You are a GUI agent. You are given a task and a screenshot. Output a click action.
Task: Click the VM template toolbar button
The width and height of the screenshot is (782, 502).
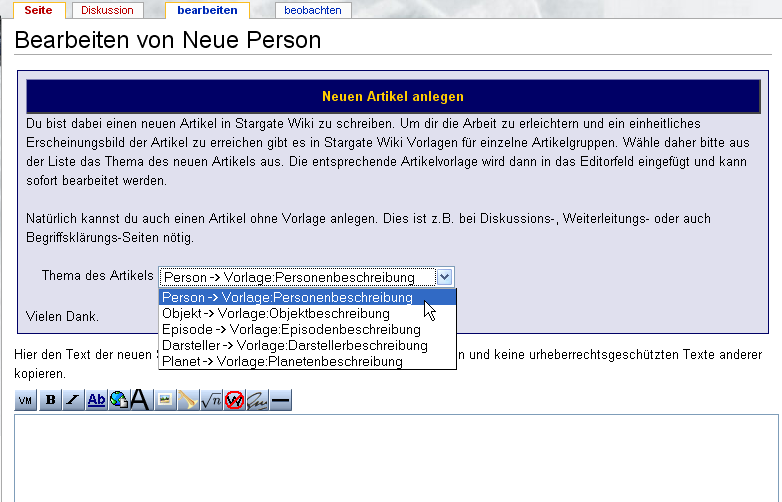tap(25, 400)
